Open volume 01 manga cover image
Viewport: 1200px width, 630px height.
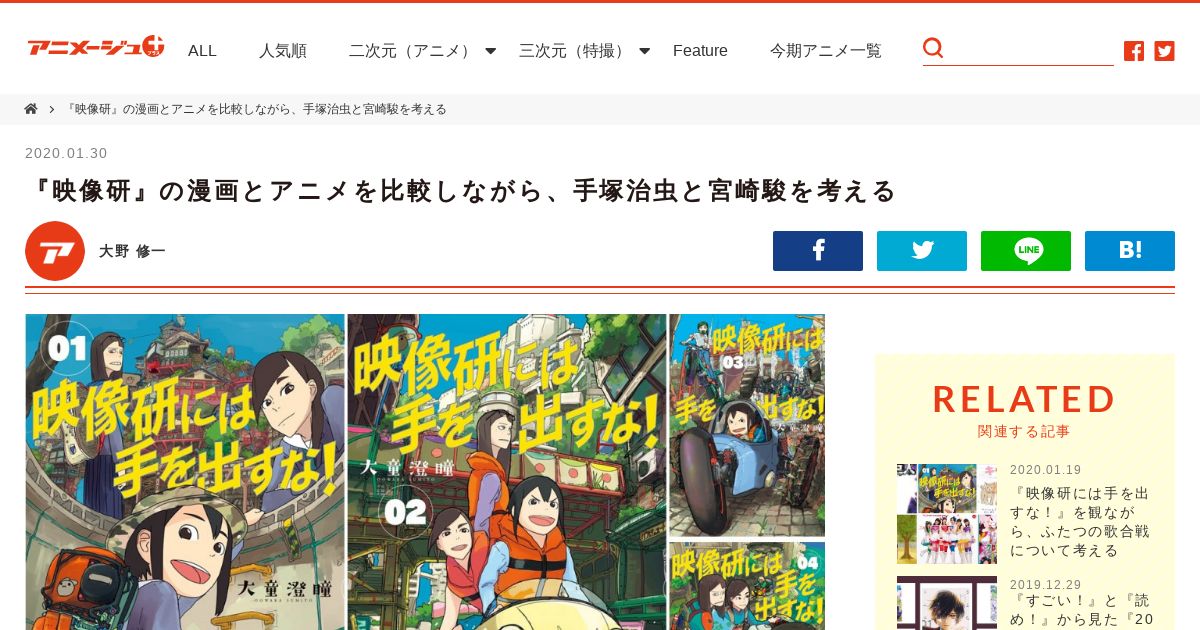185,472
